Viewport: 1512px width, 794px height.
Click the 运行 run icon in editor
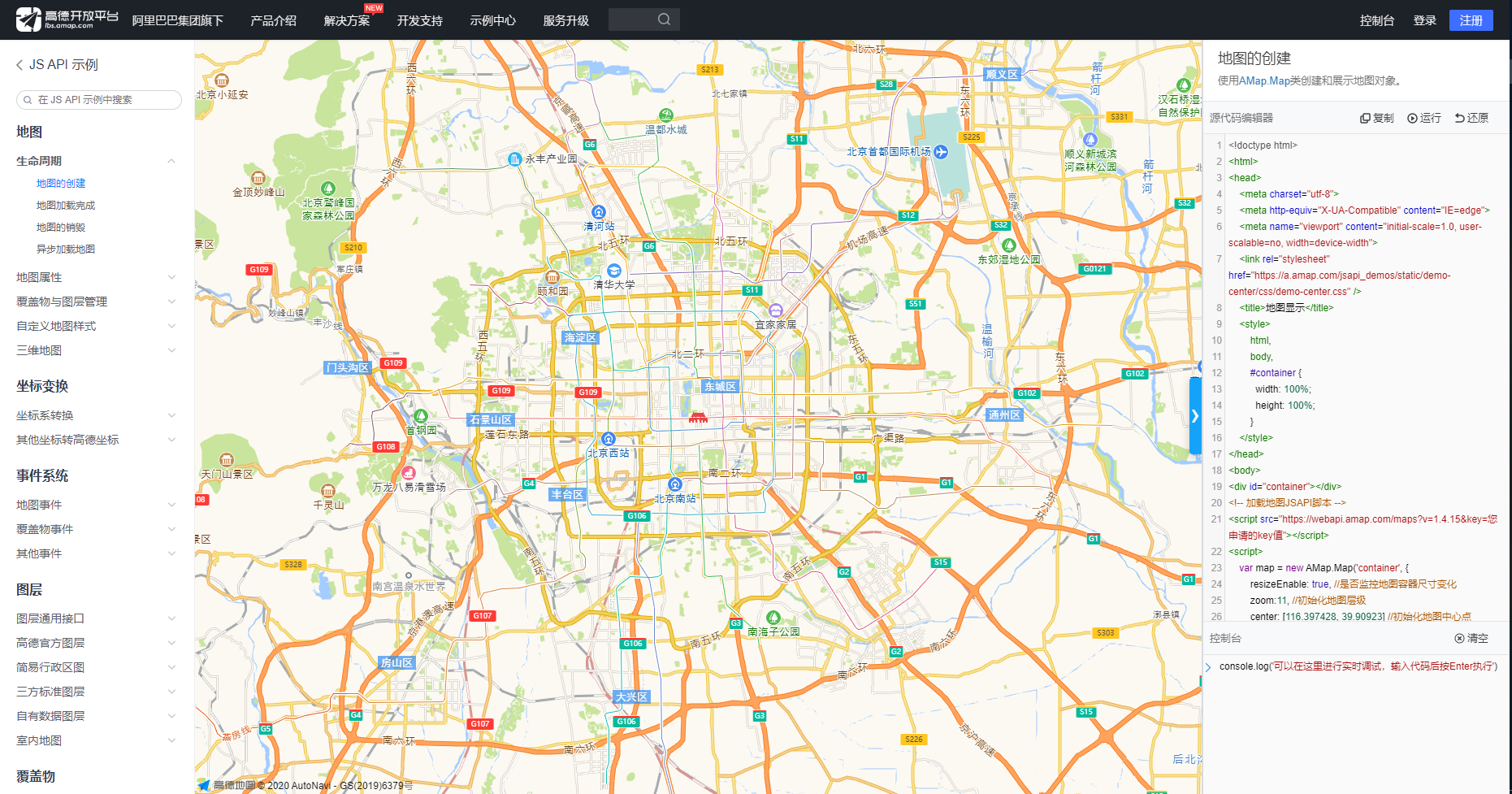pyautogui.click(x=1412, y=119)
